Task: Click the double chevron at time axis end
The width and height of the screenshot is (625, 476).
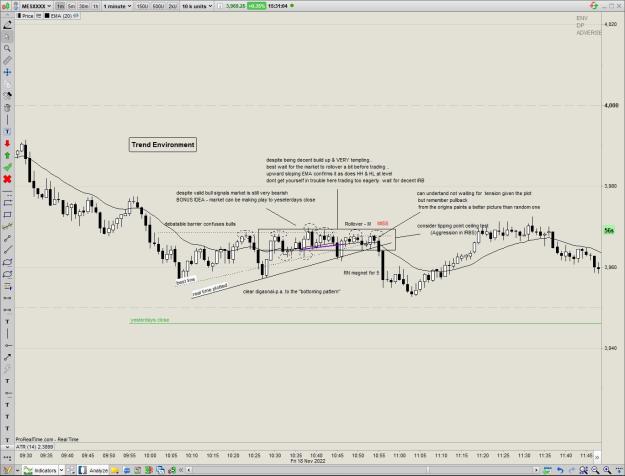Action: (597, 458)
